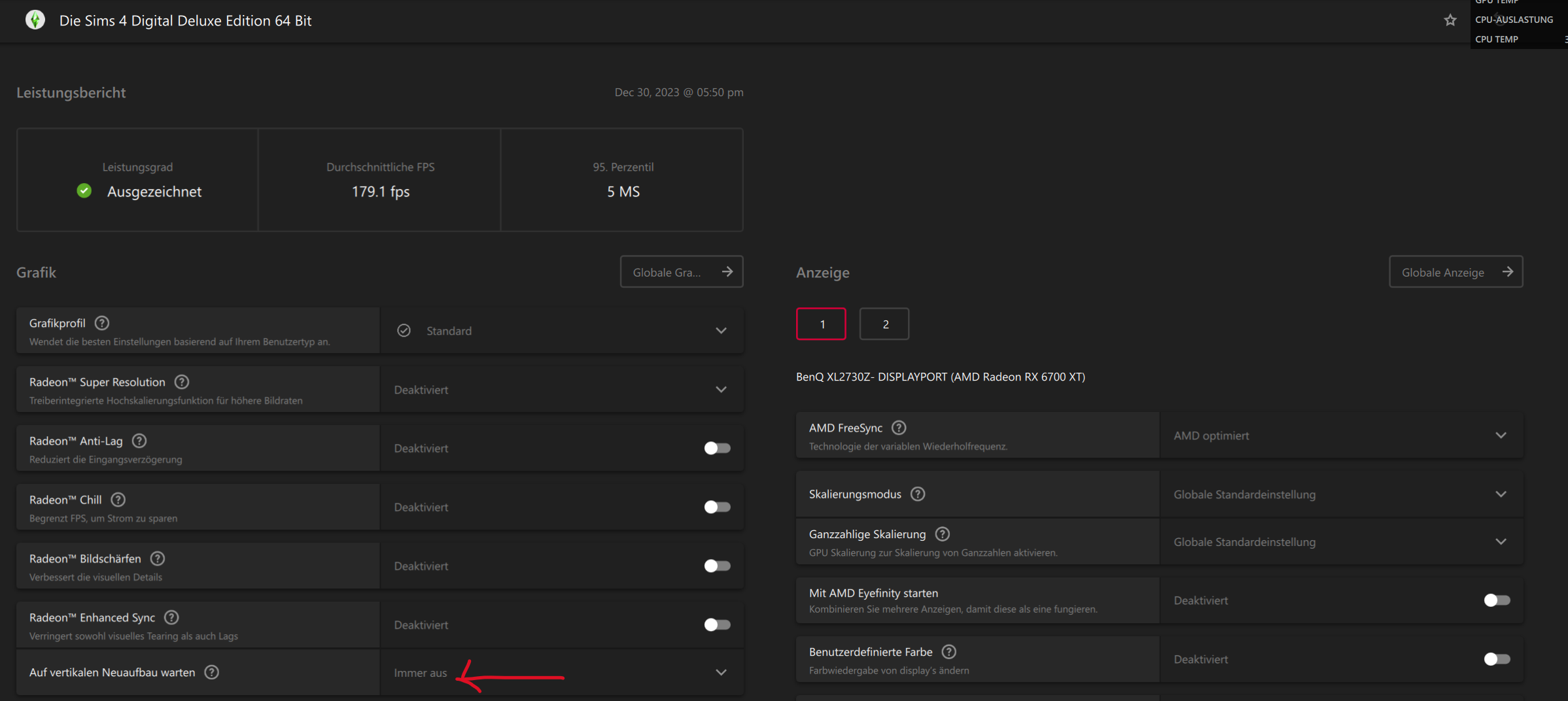The width and height of the screenshot is (1568, 701).
Task: Click the Anzeige section heading
Action: pos(823,273)
